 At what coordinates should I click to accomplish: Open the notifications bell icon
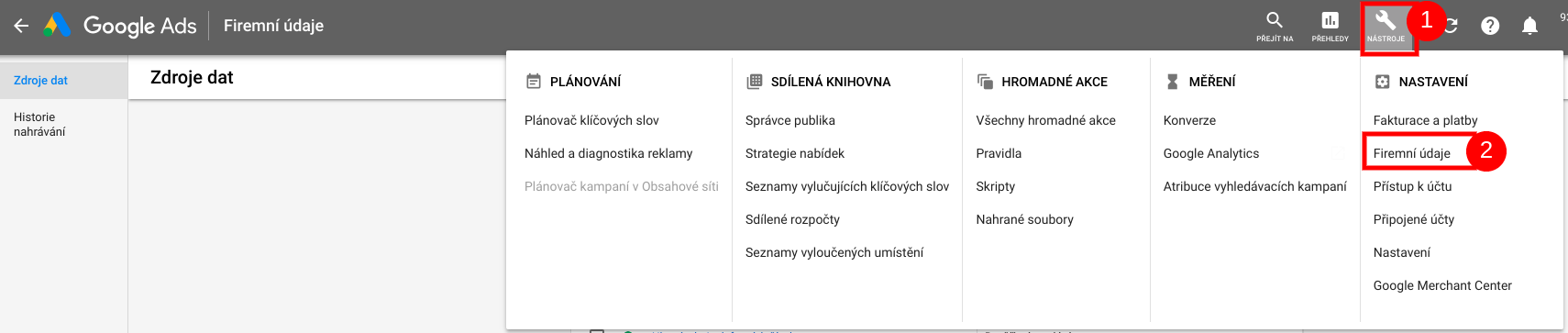coord(1529,26)
